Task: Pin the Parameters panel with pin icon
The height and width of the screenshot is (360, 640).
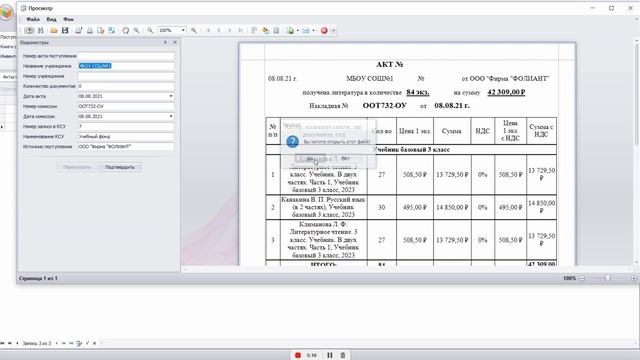Action: [165, 42]
